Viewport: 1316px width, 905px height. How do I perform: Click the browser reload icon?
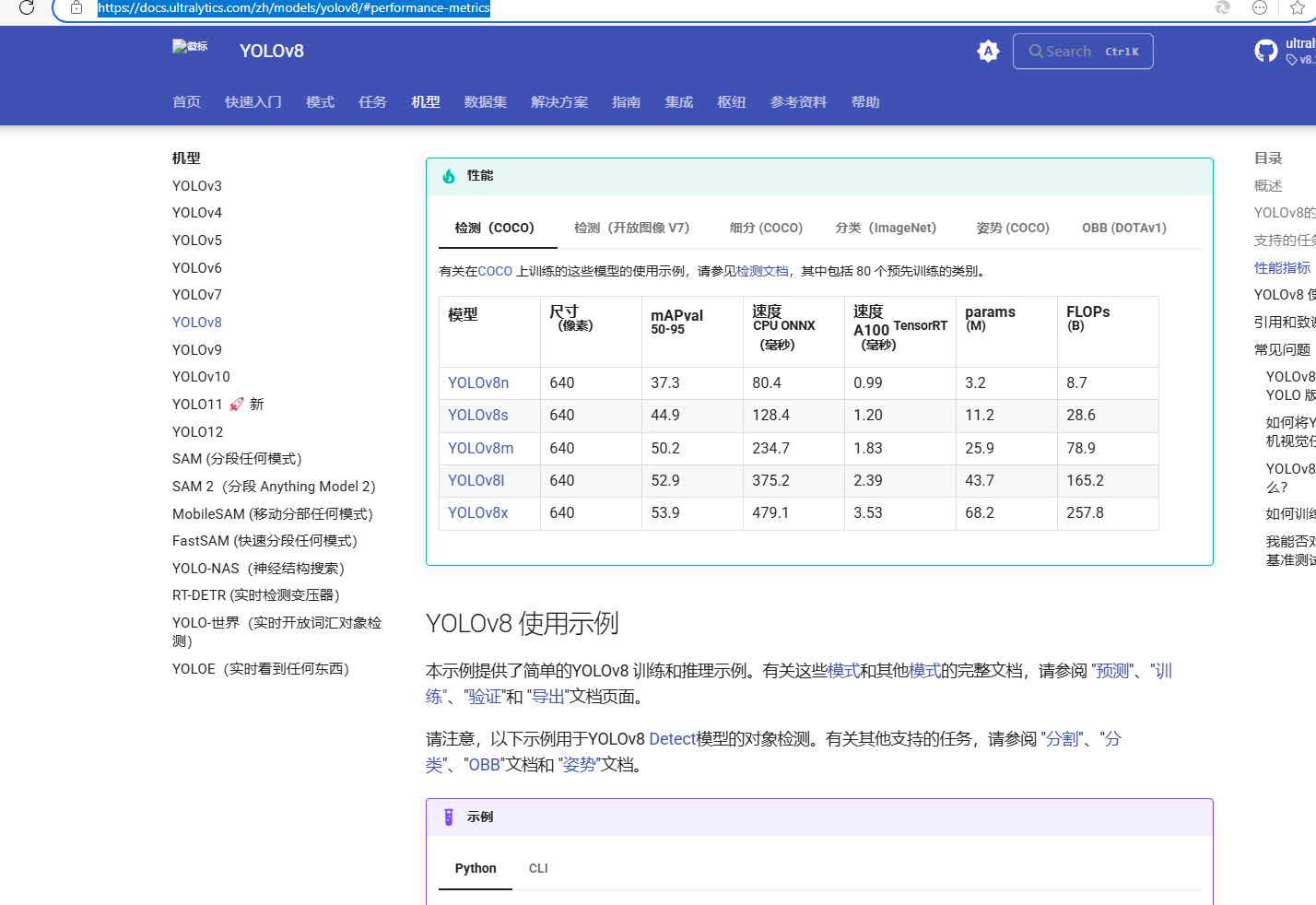click(27, 7)
